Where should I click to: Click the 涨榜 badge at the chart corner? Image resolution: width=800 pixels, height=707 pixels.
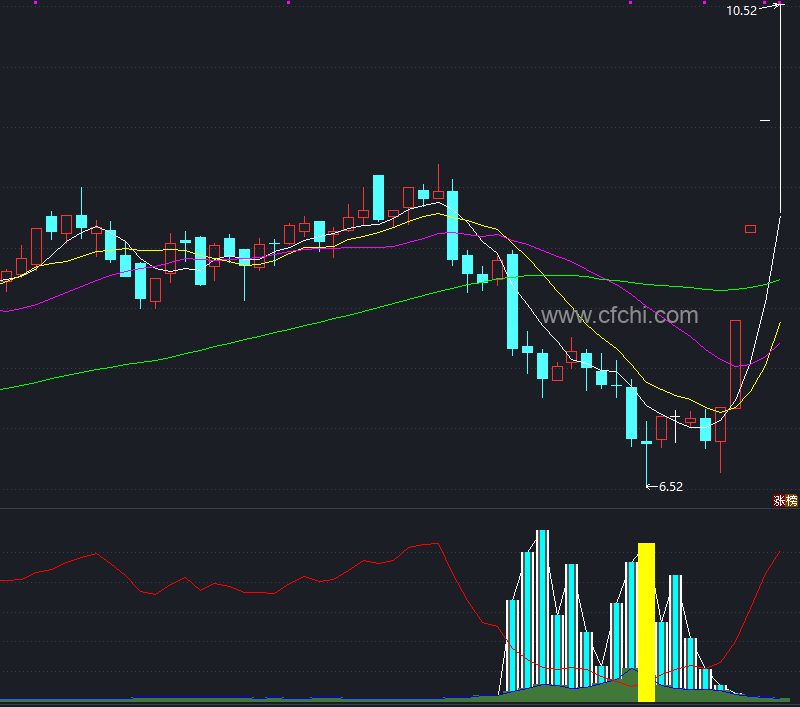pos(785,500)
